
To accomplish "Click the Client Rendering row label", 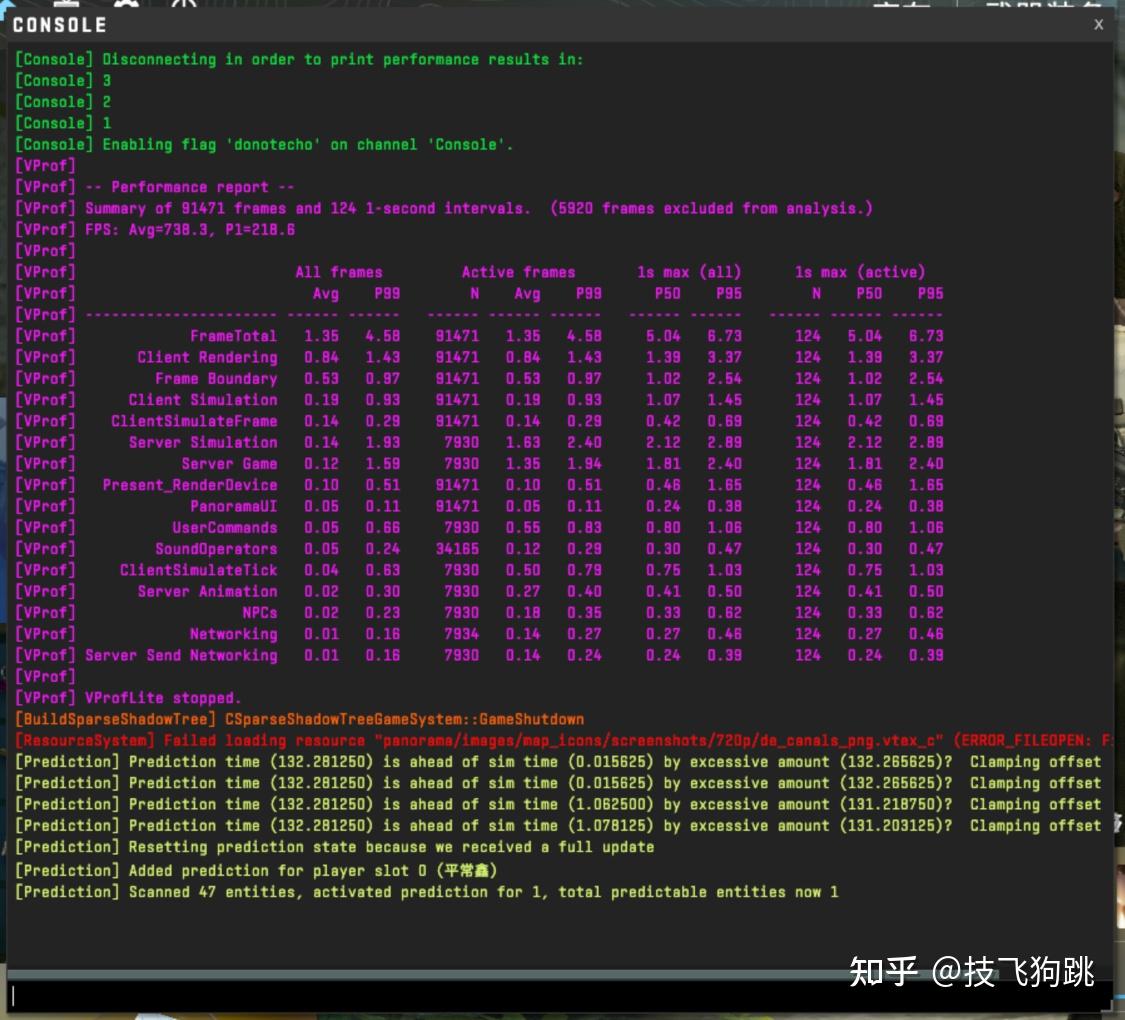I will coord(207,357).
